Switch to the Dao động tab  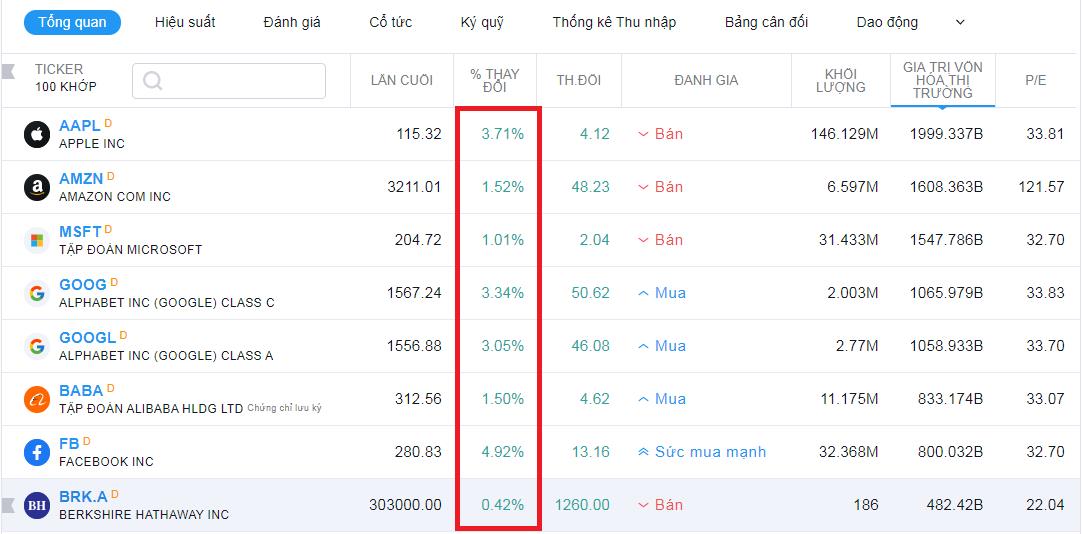887,22
